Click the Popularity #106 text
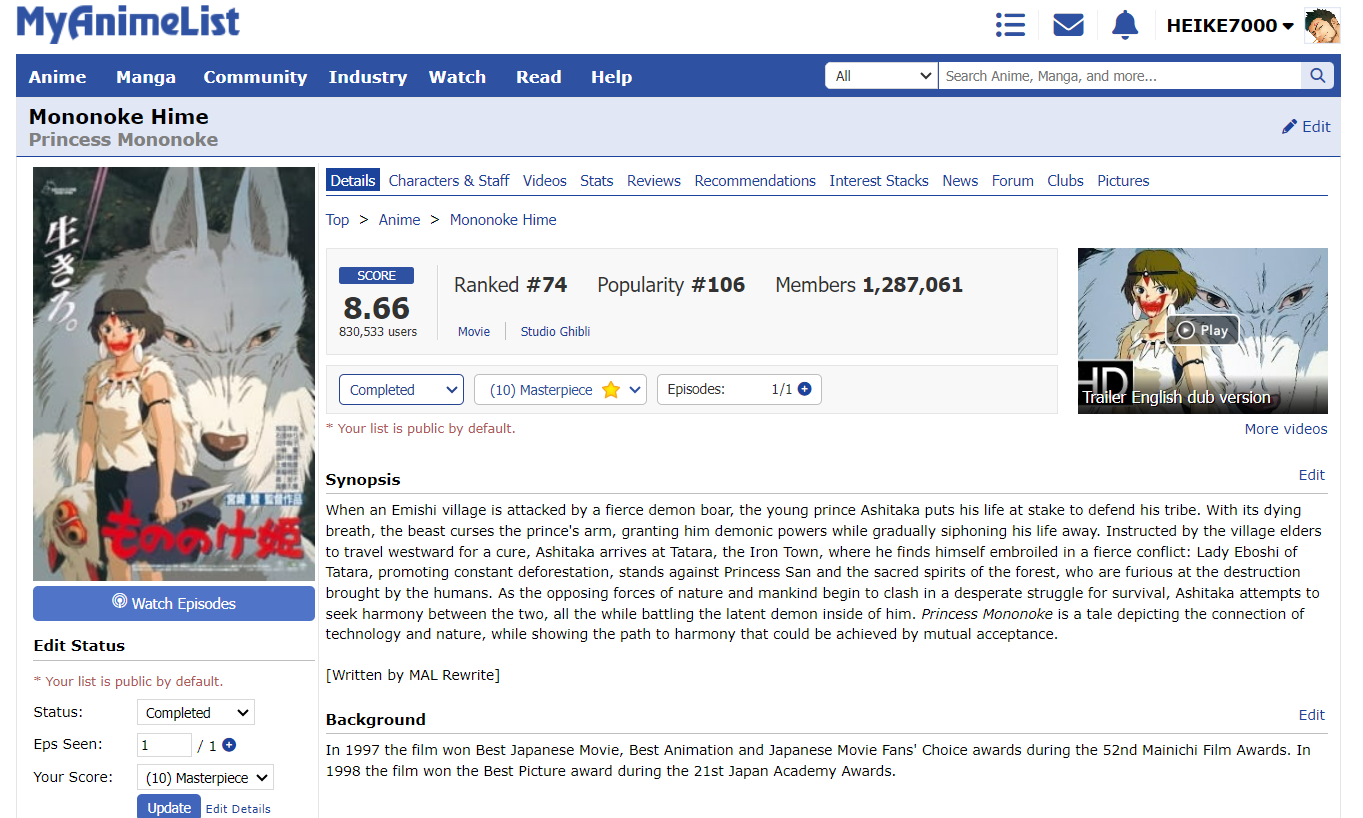The width and height of the screenshot is (1363, 818). [671, 285]
